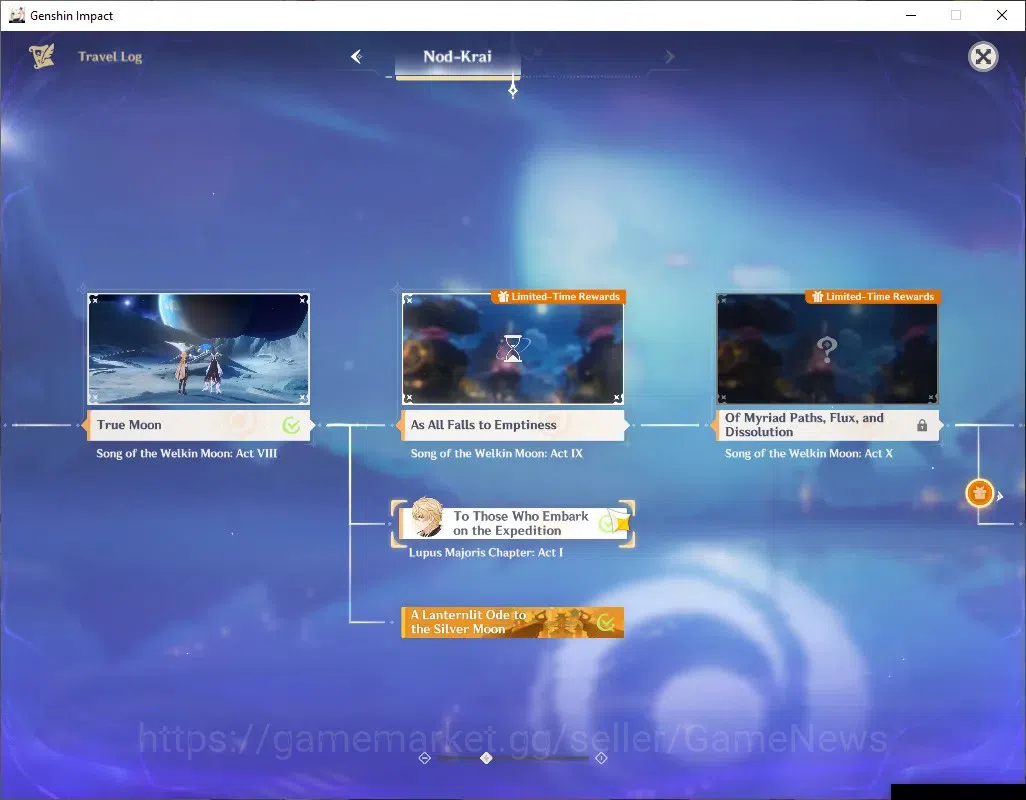Viewport: 1026px width, 800px height.
Task: Click the checkmark on Lanternlit Ode banner
Action: click(606, 623)
